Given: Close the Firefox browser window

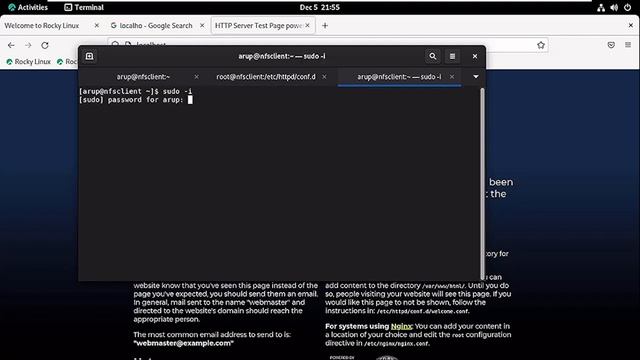Looking at the screenshot, I should tap(631, 25).
